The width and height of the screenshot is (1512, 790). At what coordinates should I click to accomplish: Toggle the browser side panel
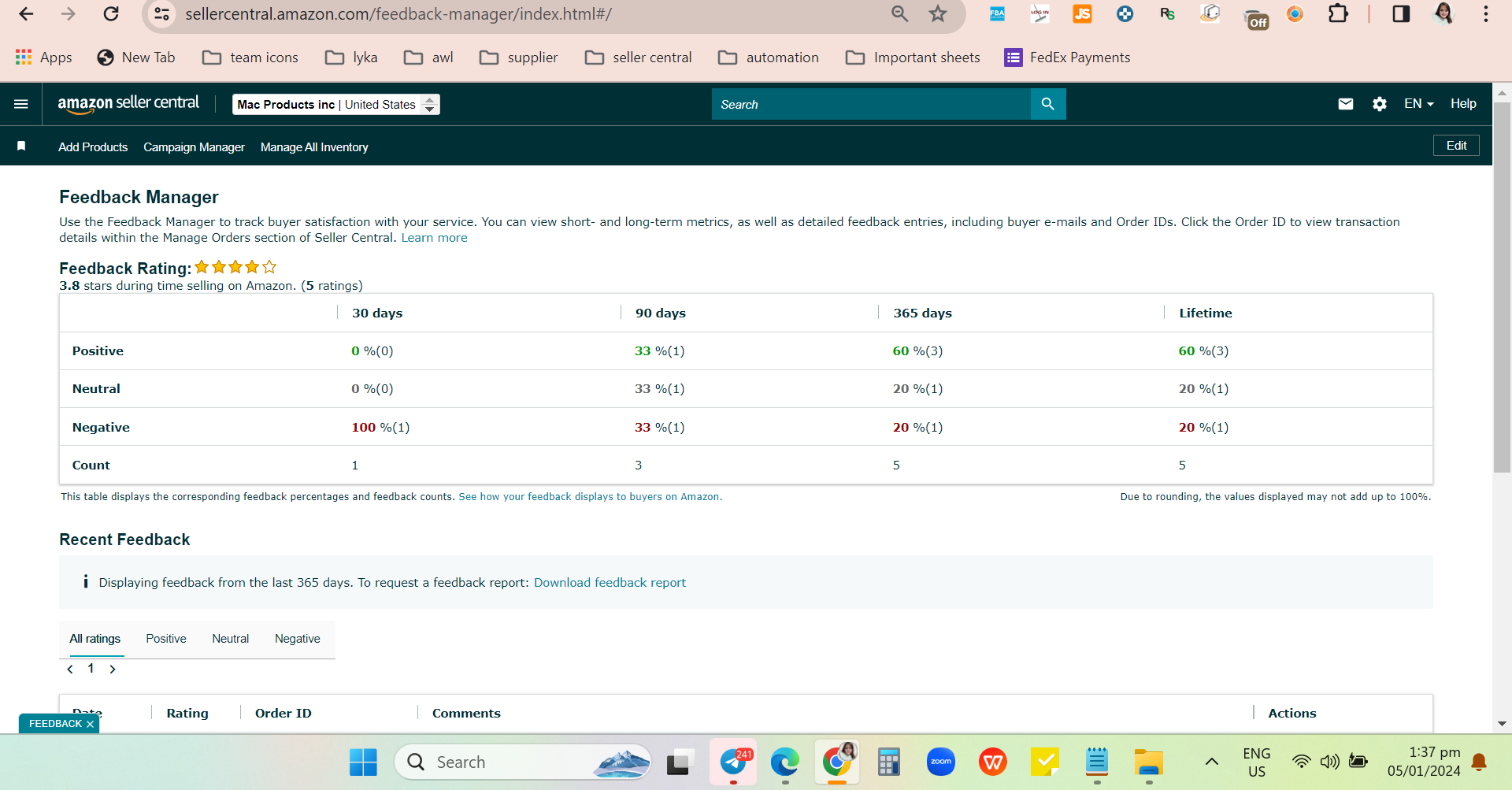click(x=1401, y=13)
